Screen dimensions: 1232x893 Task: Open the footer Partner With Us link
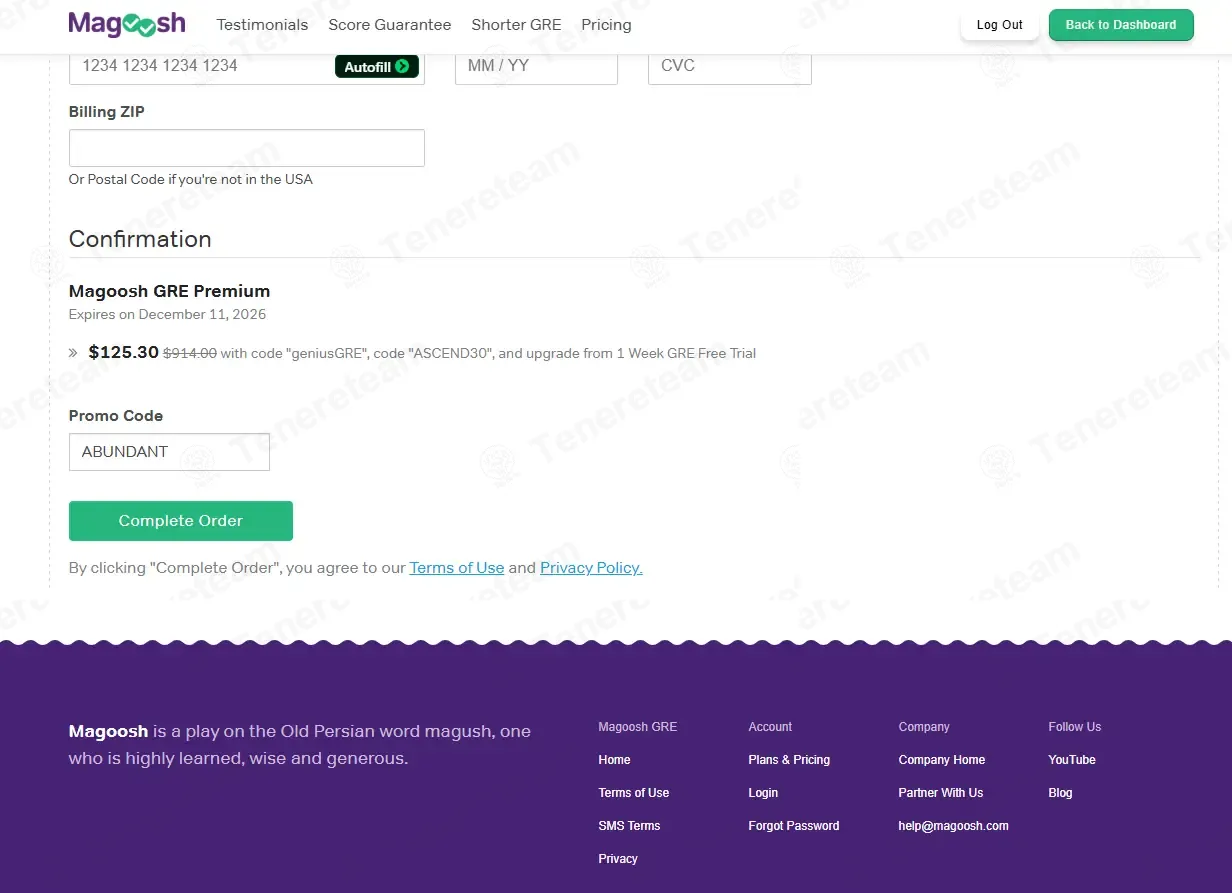[x=941, y=793]
